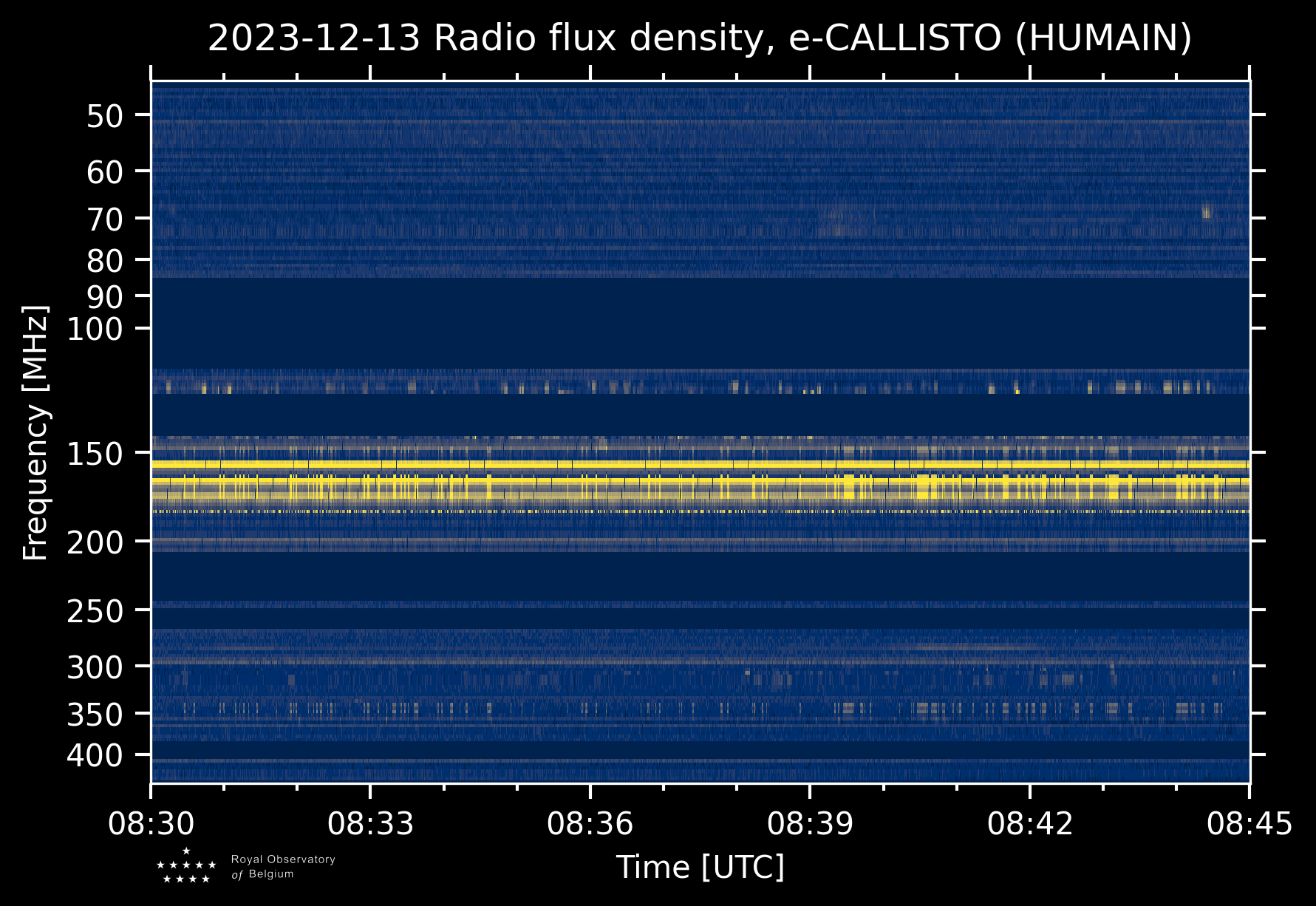Select the 08:30 time tick label

[151, 823]
